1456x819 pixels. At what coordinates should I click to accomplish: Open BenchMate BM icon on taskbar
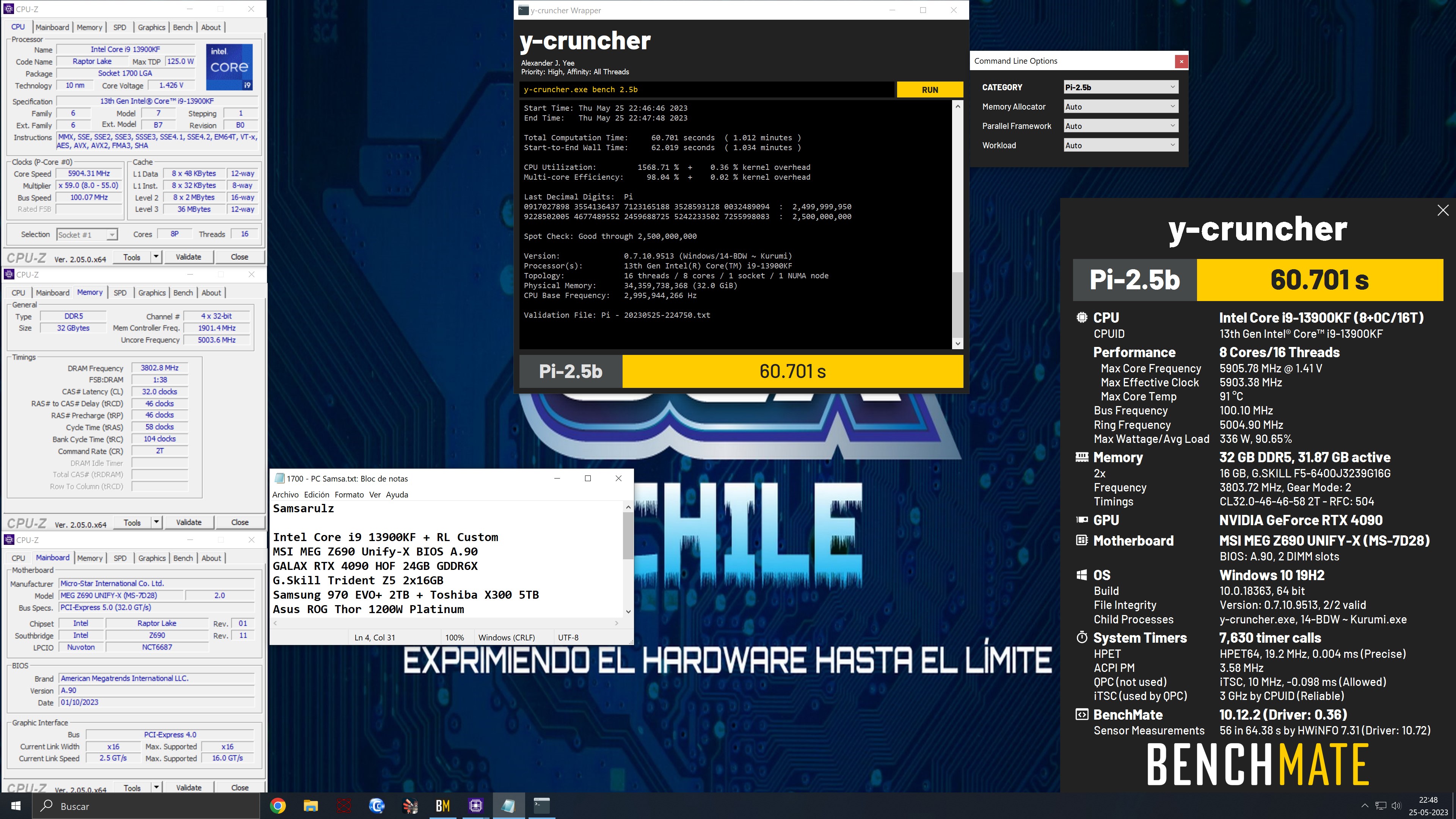pyautogui.click(x=442, y=805)
